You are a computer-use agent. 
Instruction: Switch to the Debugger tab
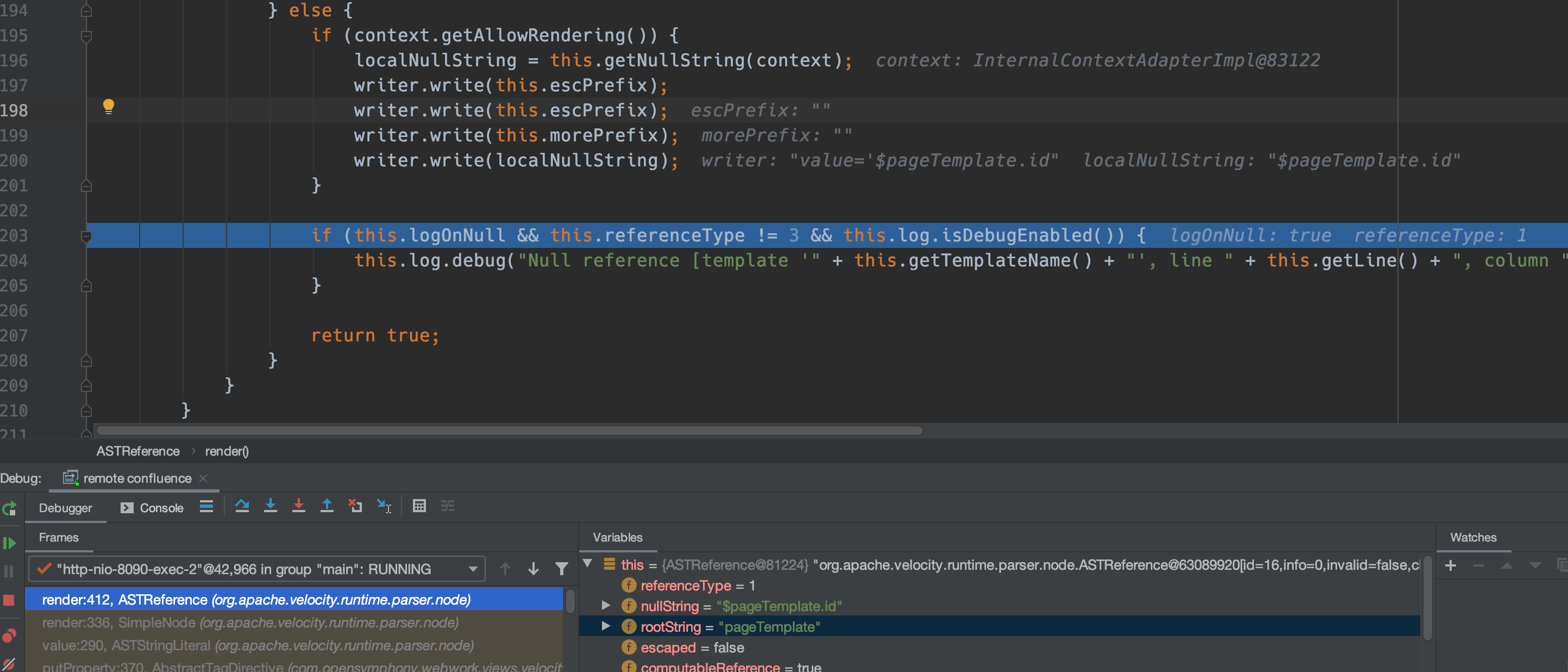click(x=65, y=508)
